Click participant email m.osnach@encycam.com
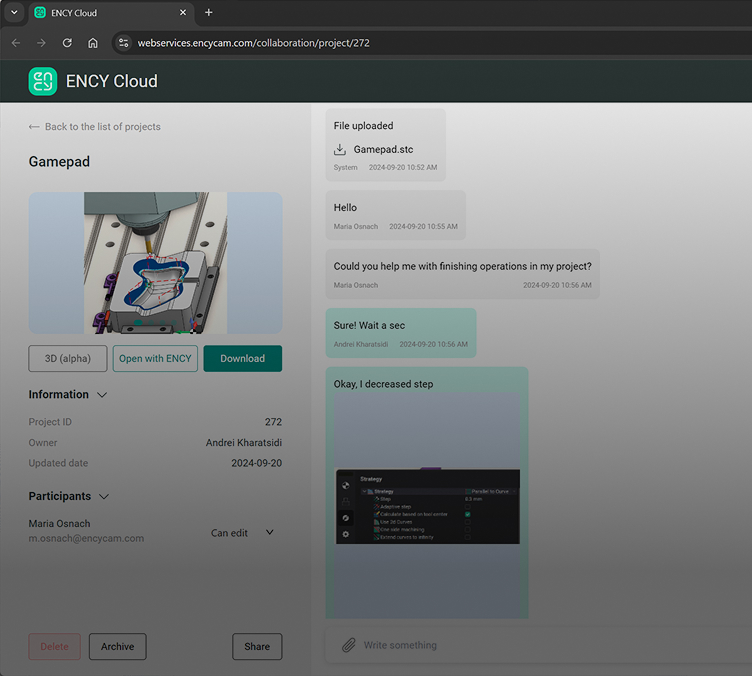752x676 pixels. (86, 538)
